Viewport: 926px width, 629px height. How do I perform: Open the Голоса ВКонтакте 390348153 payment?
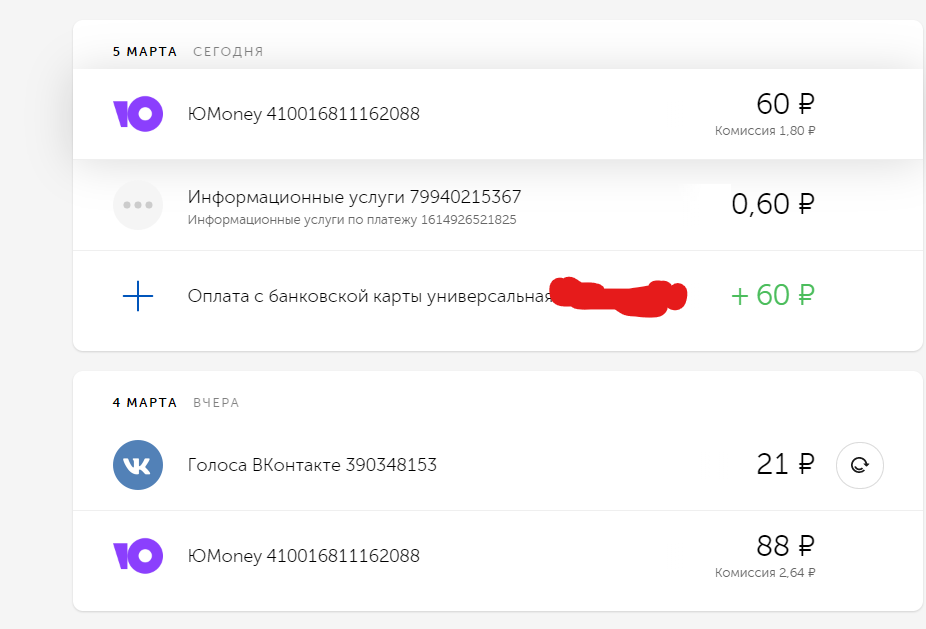[312, 465]
